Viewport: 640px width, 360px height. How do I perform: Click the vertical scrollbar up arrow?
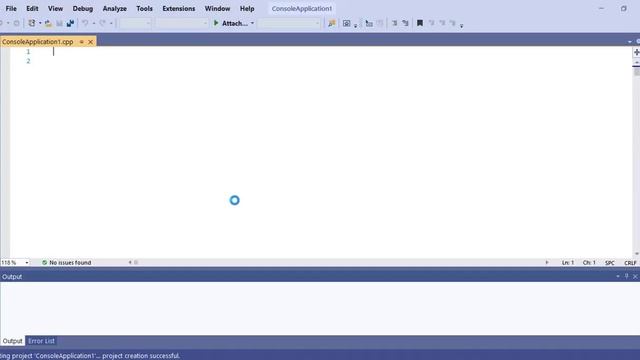(x=636, y=62)
